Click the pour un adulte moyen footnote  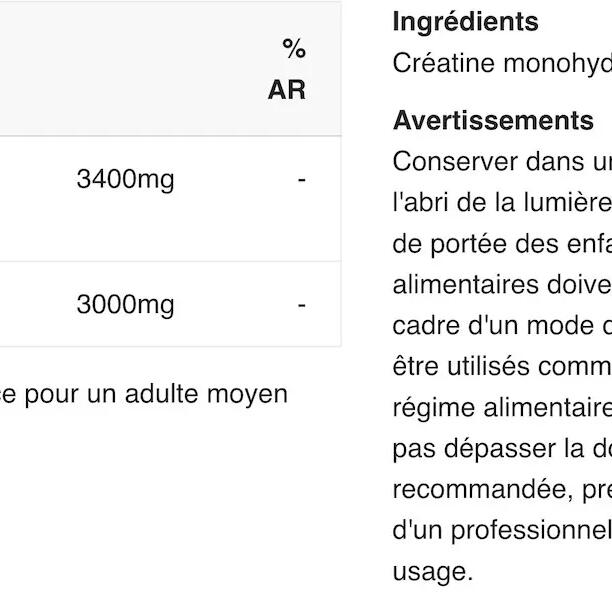pyautogui.click(x=150, y=393)
